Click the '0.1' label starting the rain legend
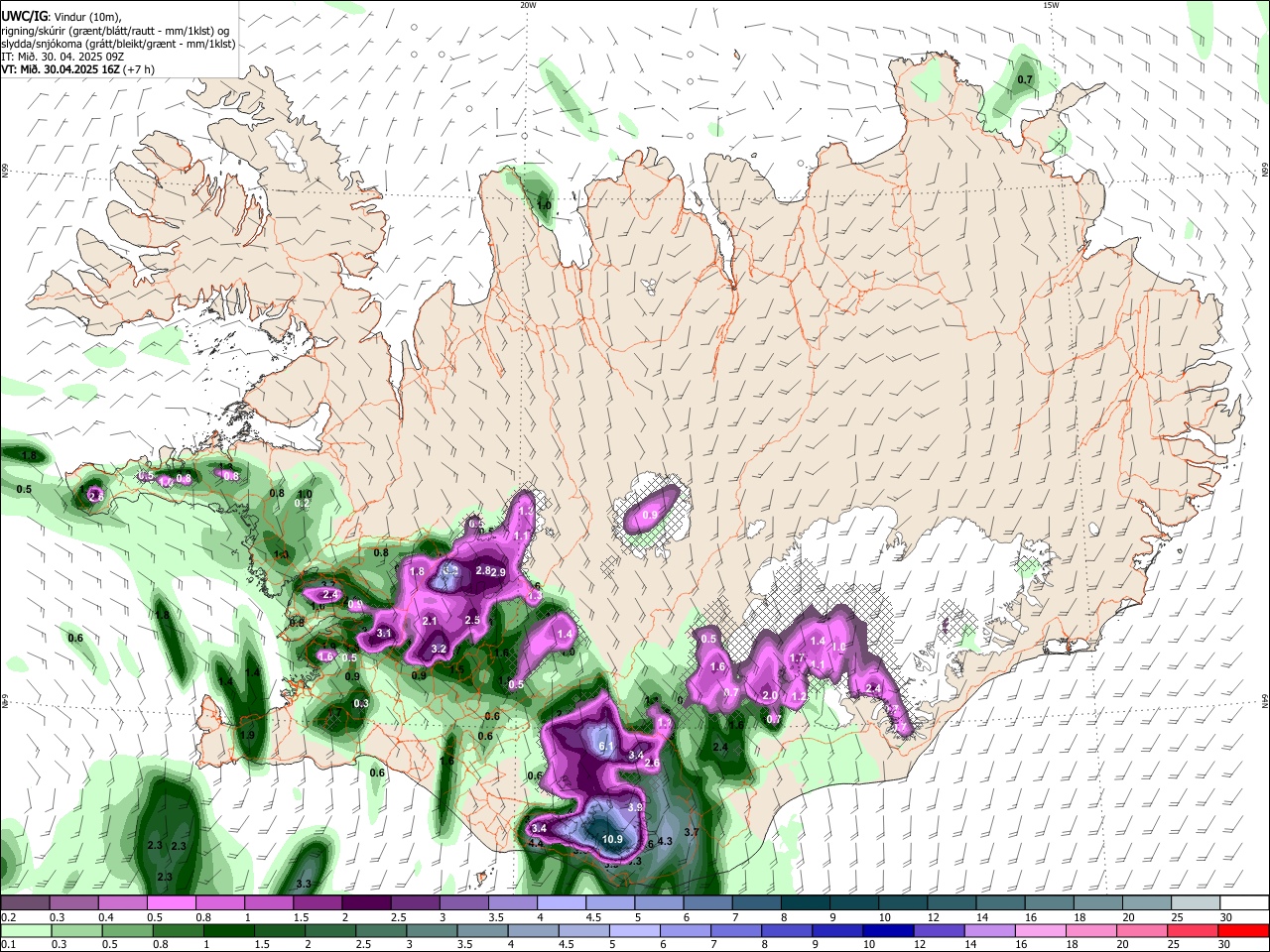 (x=7, y=946)
